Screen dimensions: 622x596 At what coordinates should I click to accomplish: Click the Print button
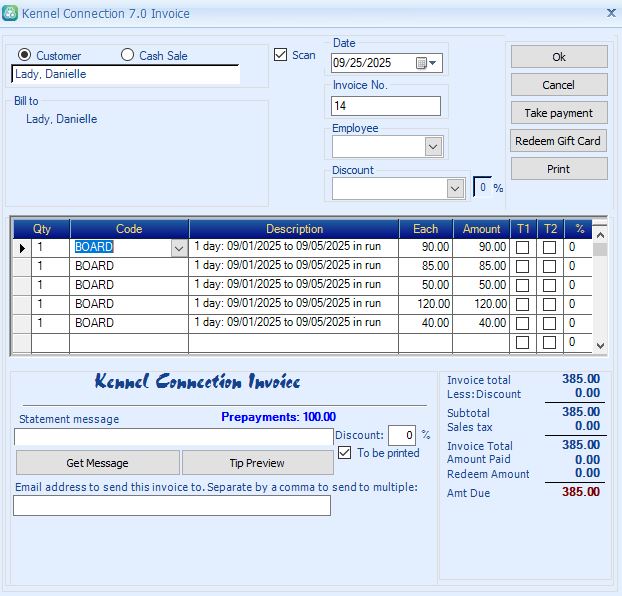[x=559, y=169]
